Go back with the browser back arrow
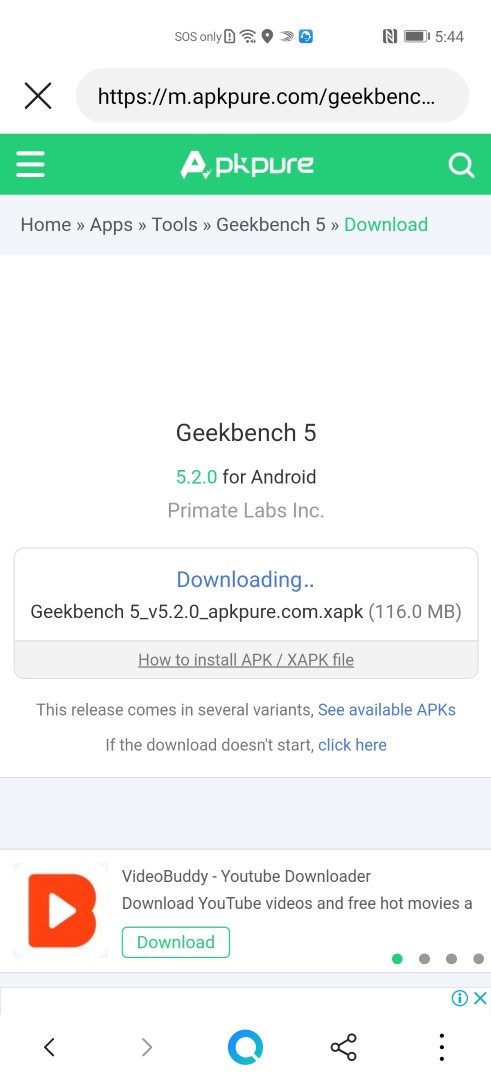This screenshot has height=1080, width=491. click(x=49, y=1047)
